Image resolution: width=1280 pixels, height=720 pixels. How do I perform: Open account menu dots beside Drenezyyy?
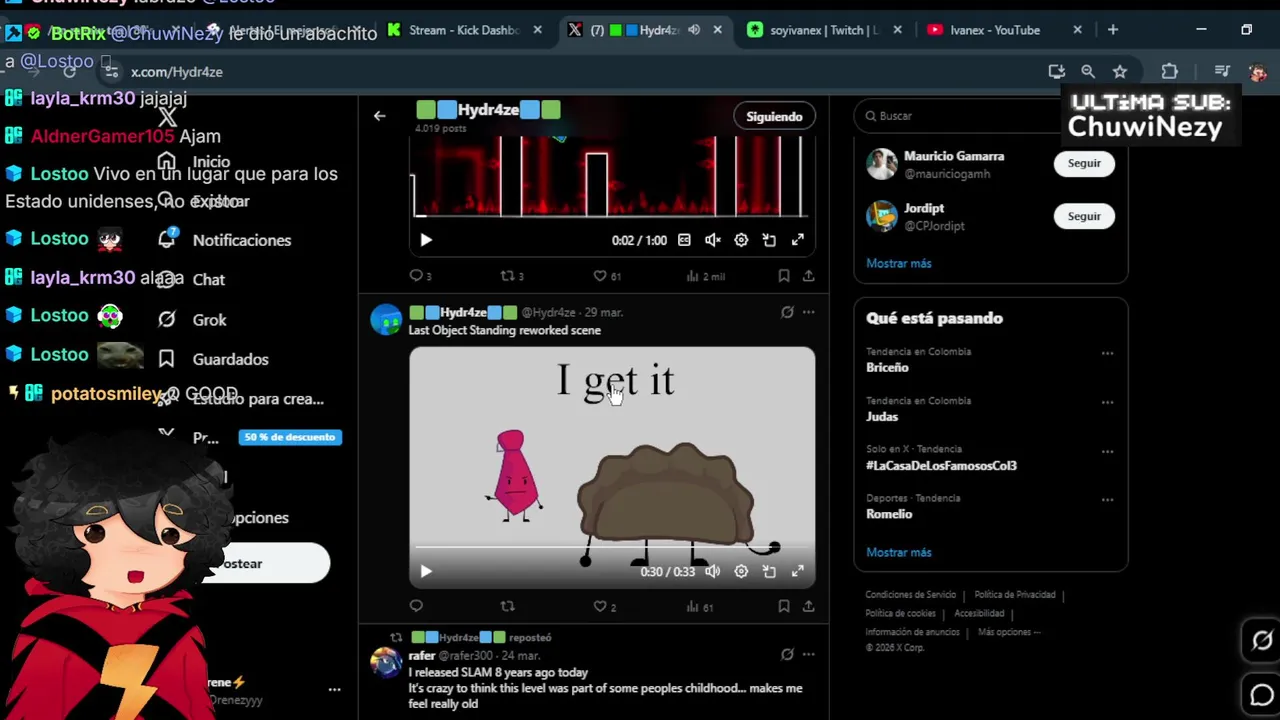[x=334, y=689]
